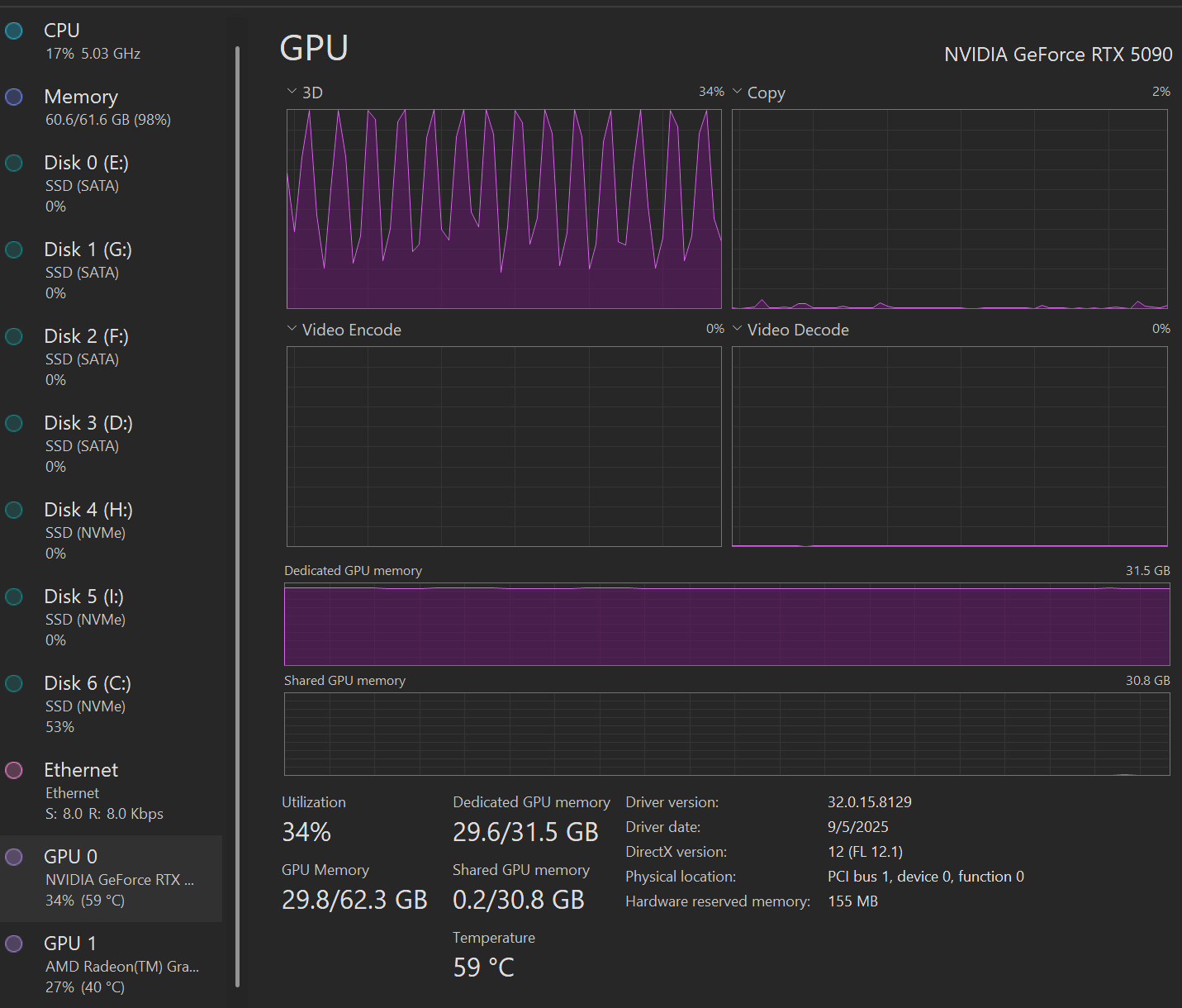
Task: Click the "Hardware reserved memory:" label
Action: tap(718, 901)
